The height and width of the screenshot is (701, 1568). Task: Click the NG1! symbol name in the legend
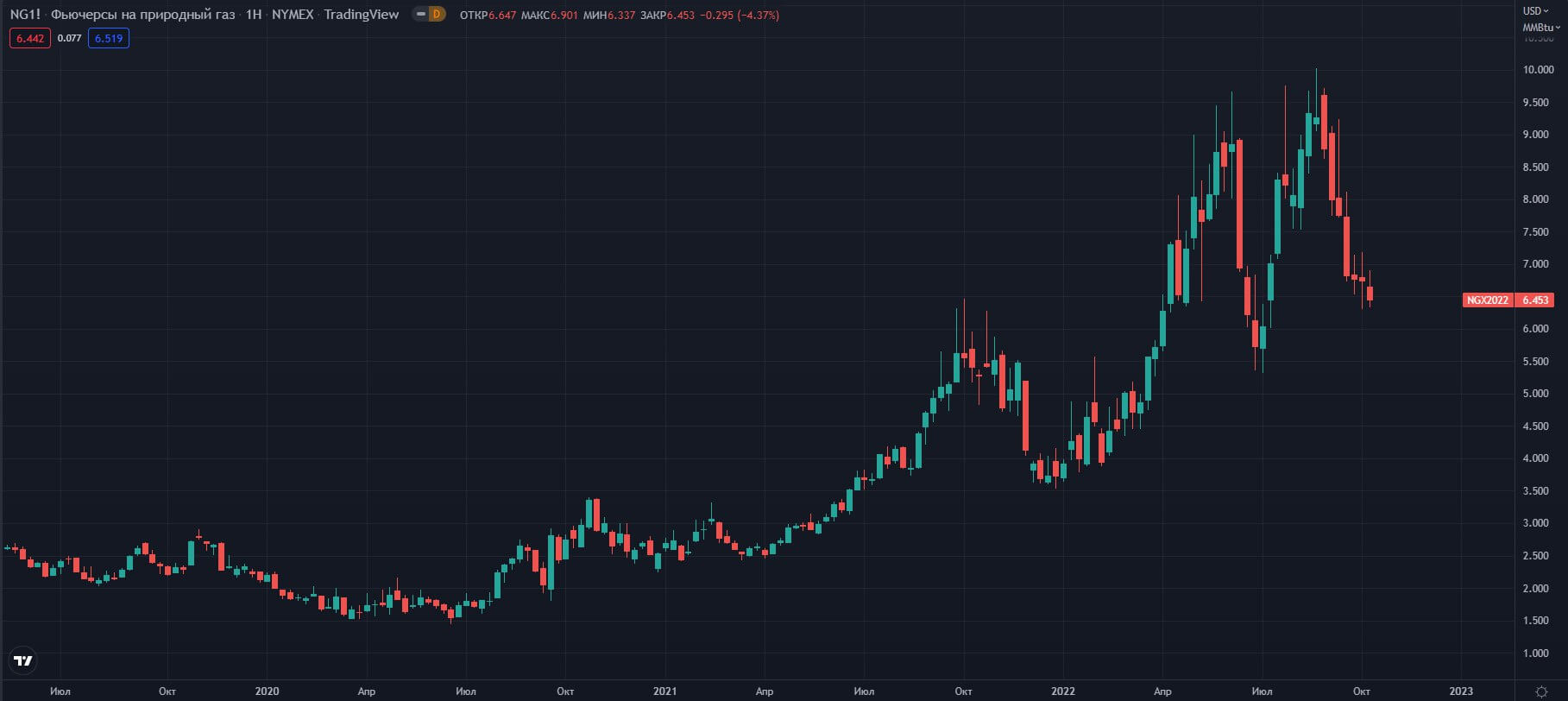coord(25,15)
